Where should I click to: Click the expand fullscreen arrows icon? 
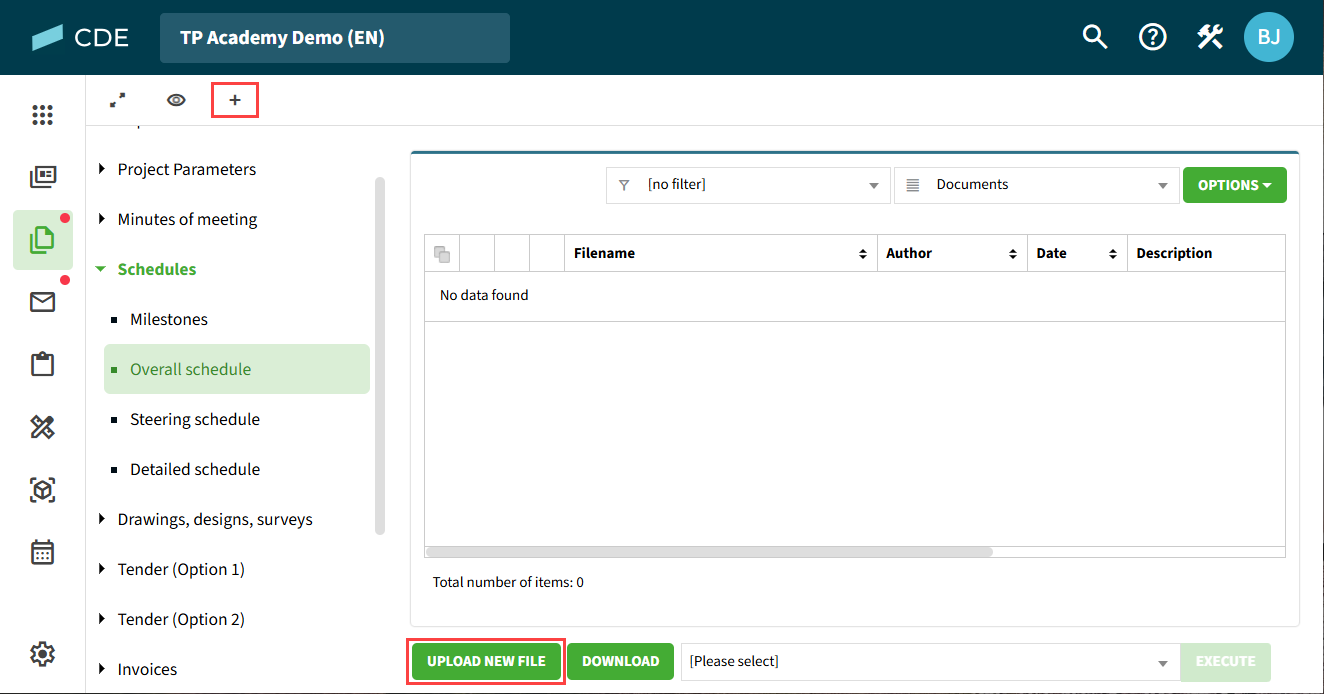(x=118, y=100)
